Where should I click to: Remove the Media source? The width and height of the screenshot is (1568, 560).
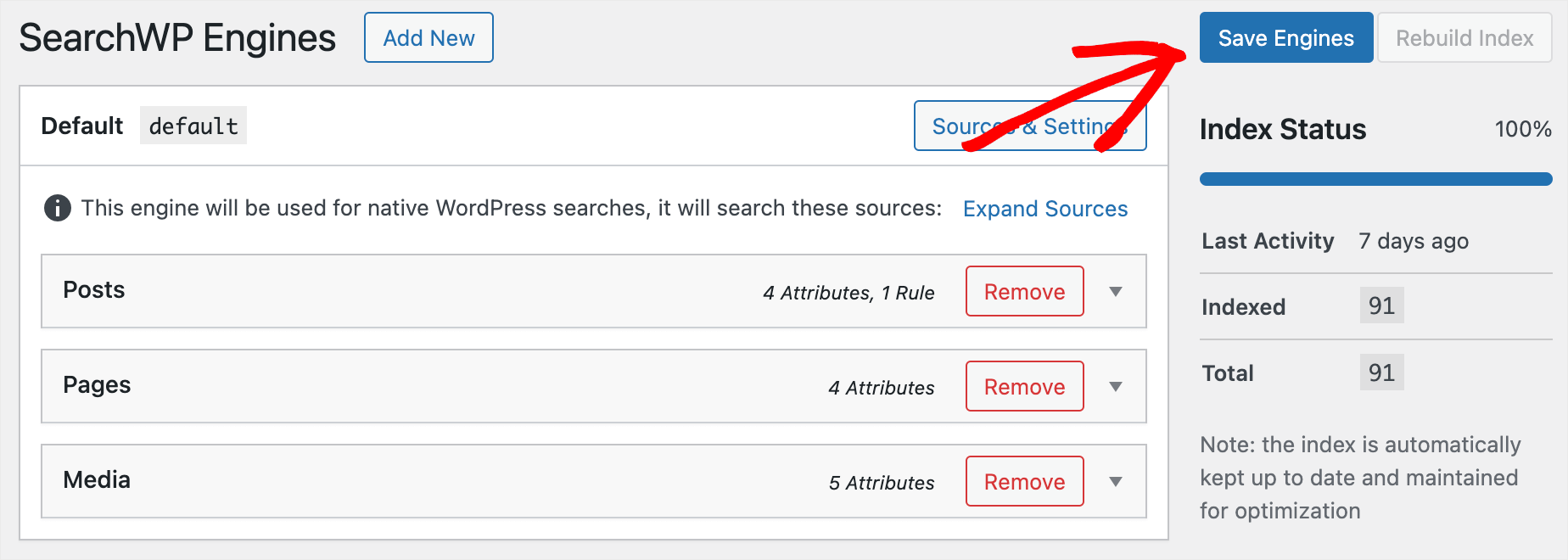pyautogui.click(x=1025, y=481)
